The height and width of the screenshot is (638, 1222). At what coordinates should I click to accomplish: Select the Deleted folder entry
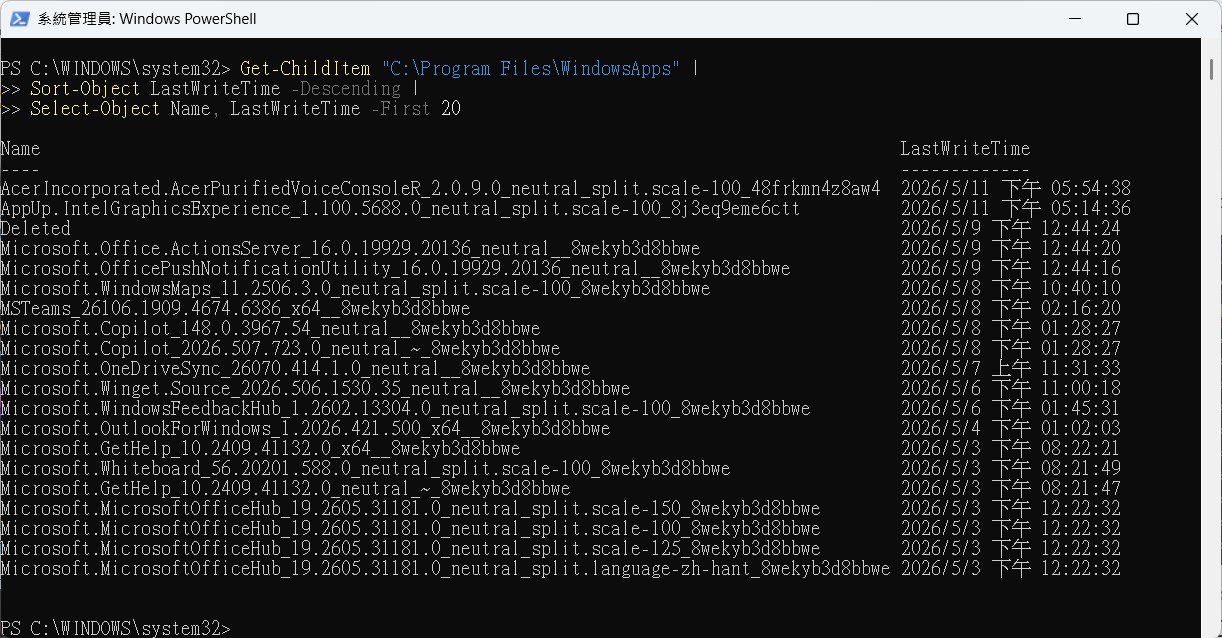pos(35,228)
